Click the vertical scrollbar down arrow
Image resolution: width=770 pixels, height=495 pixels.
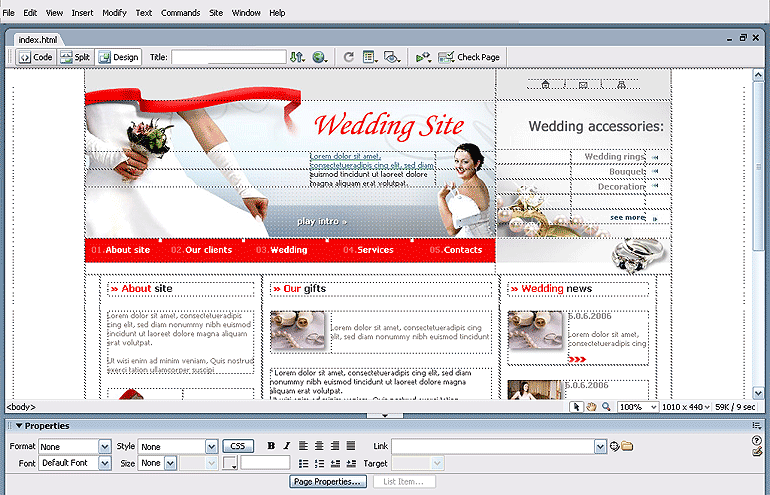tap(758, 393)
